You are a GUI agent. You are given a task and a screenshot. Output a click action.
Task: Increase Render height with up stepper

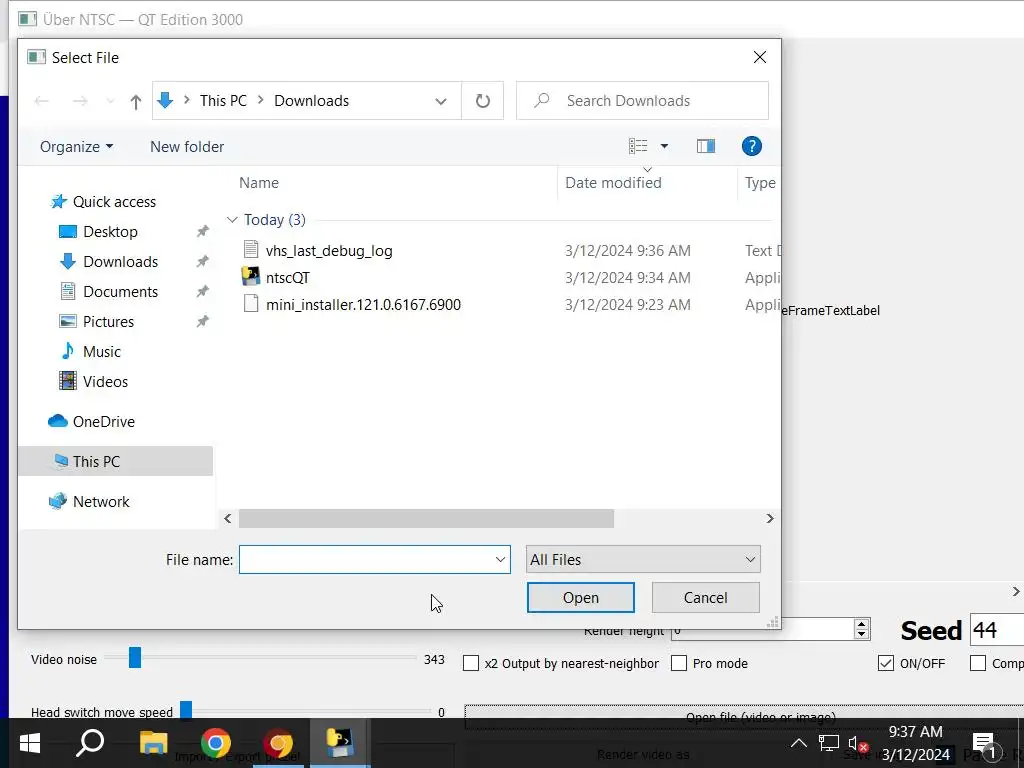[861, 624]
